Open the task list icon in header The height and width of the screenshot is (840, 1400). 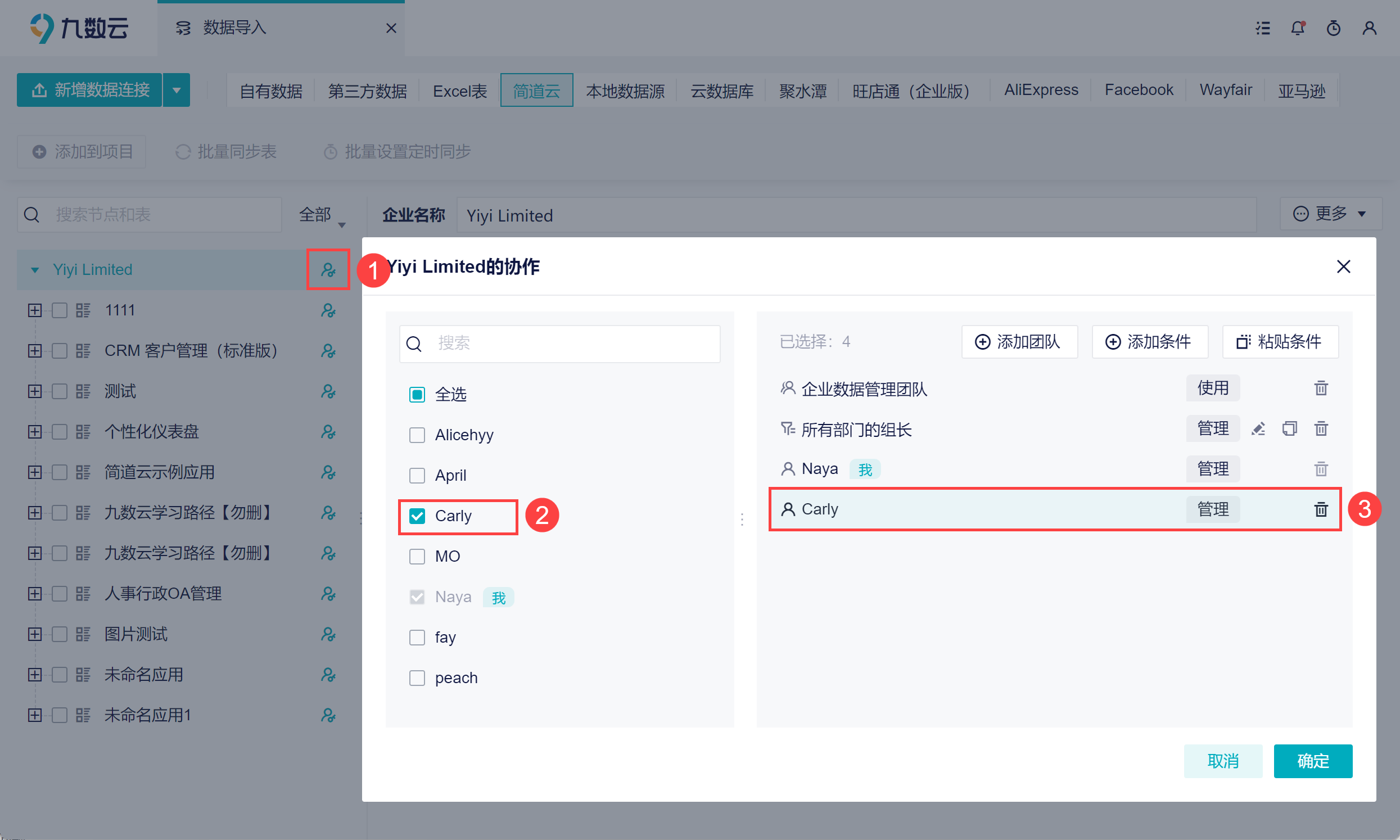coord(1262,28)
